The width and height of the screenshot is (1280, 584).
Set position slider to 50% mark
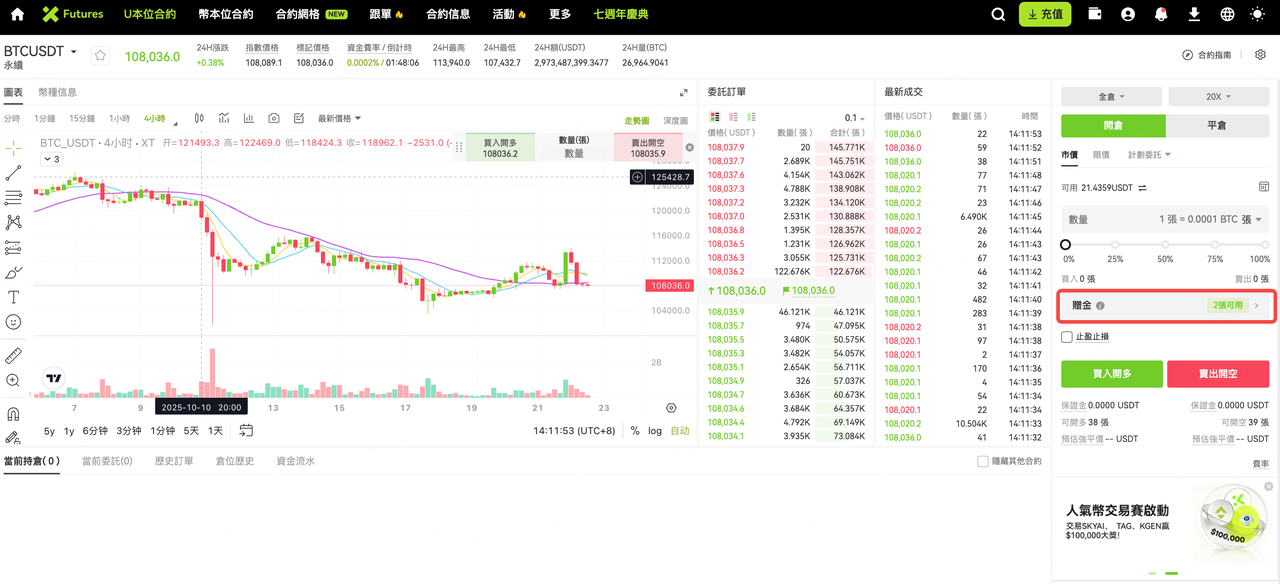click(x=1165, y=245)
